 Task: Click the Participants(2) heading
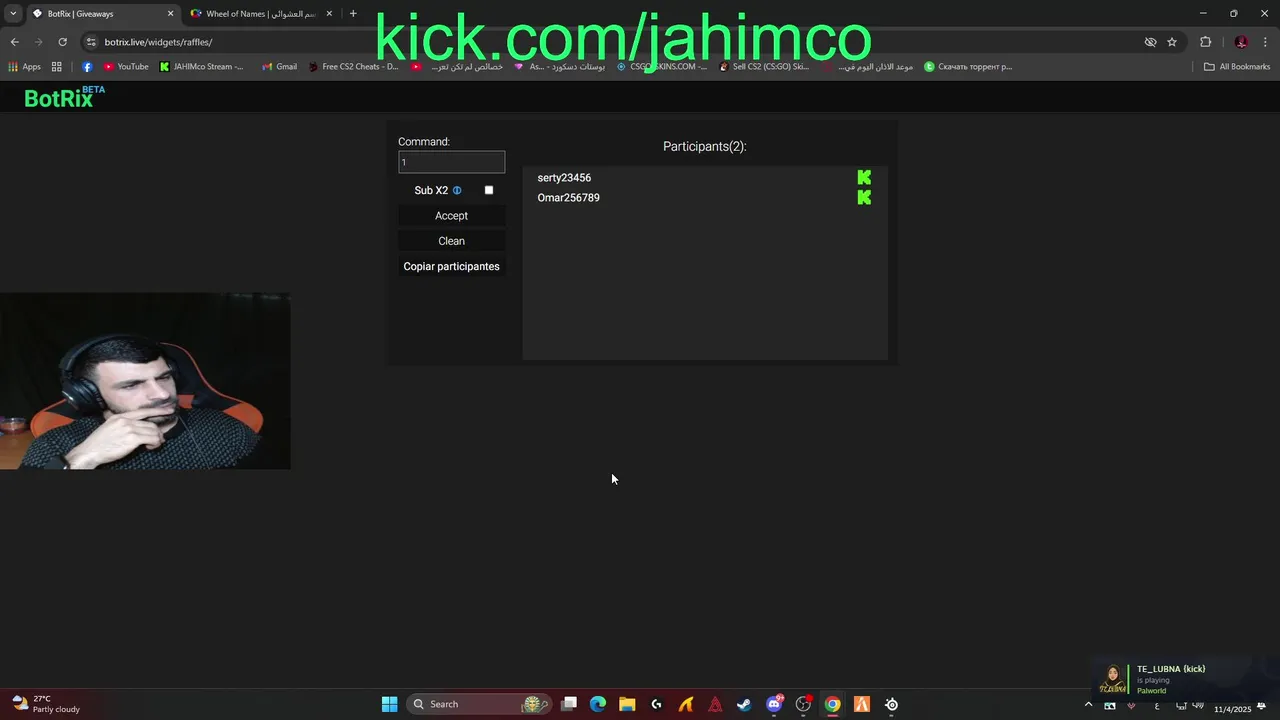click(x=704, y=146)
